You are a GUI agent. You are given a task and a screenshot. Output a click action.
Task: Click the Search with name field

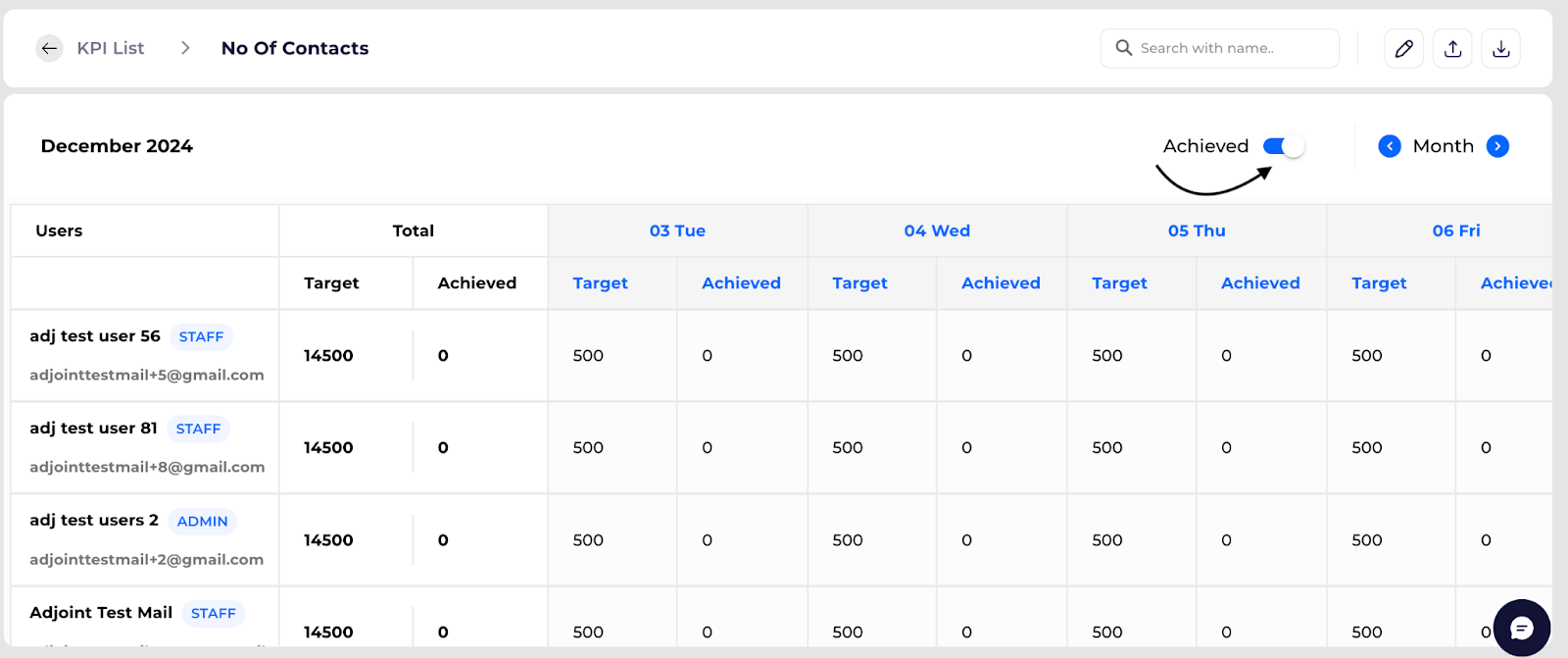(x=1219, y=48)
